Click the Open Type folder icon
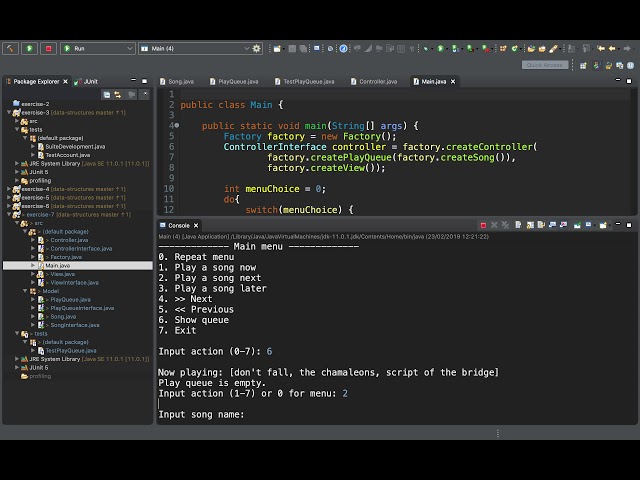This screenshot has height=480, width=640. (x=531, y=49)
